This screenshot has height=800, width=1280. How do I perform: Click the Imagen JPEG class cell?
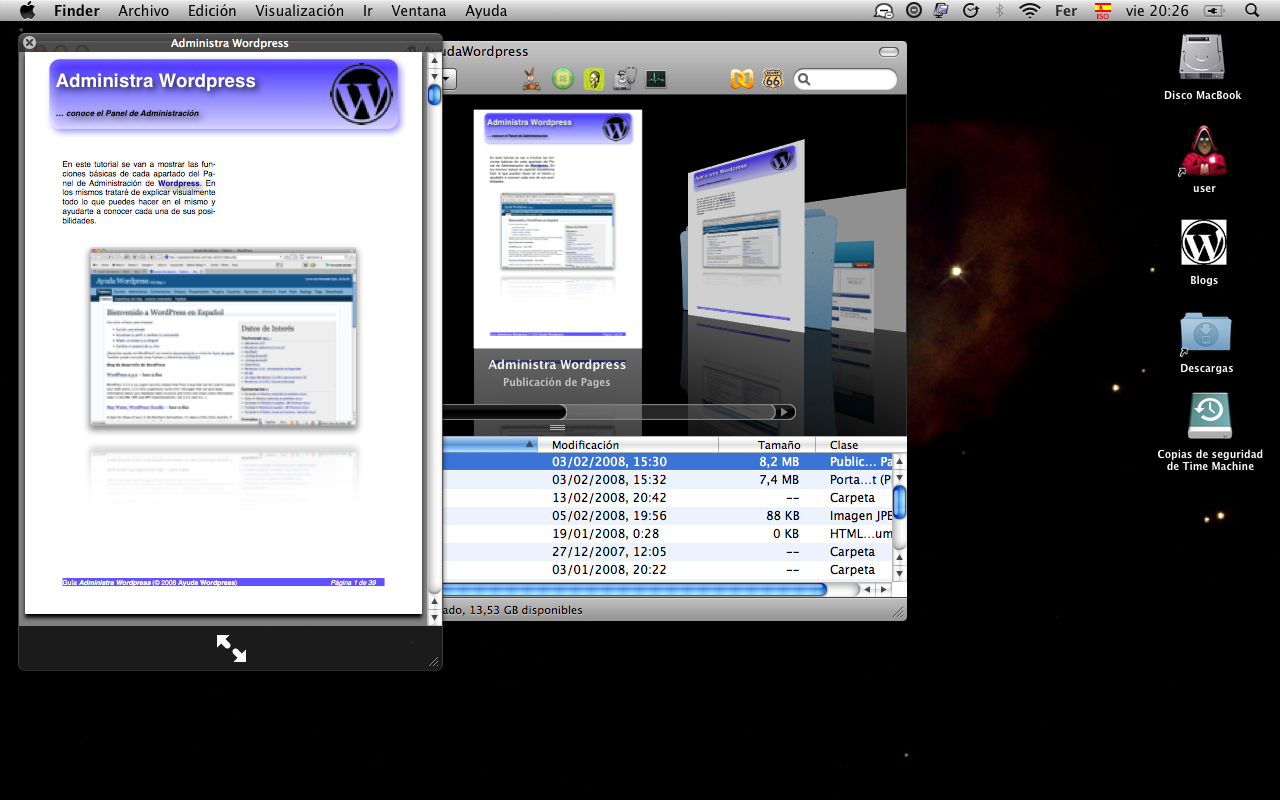click(x=860, y=516)
